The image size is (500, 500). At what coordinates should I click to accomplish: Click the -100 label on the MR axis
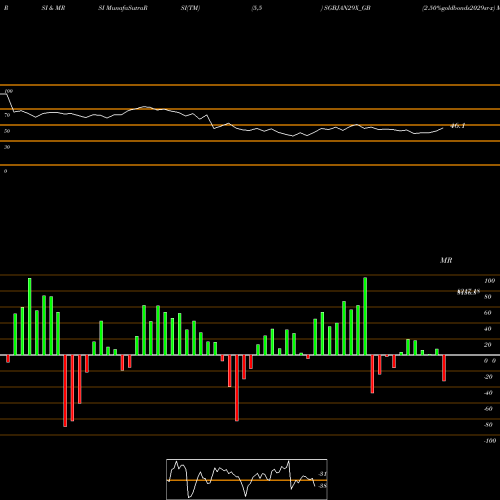tap(490, 441)
